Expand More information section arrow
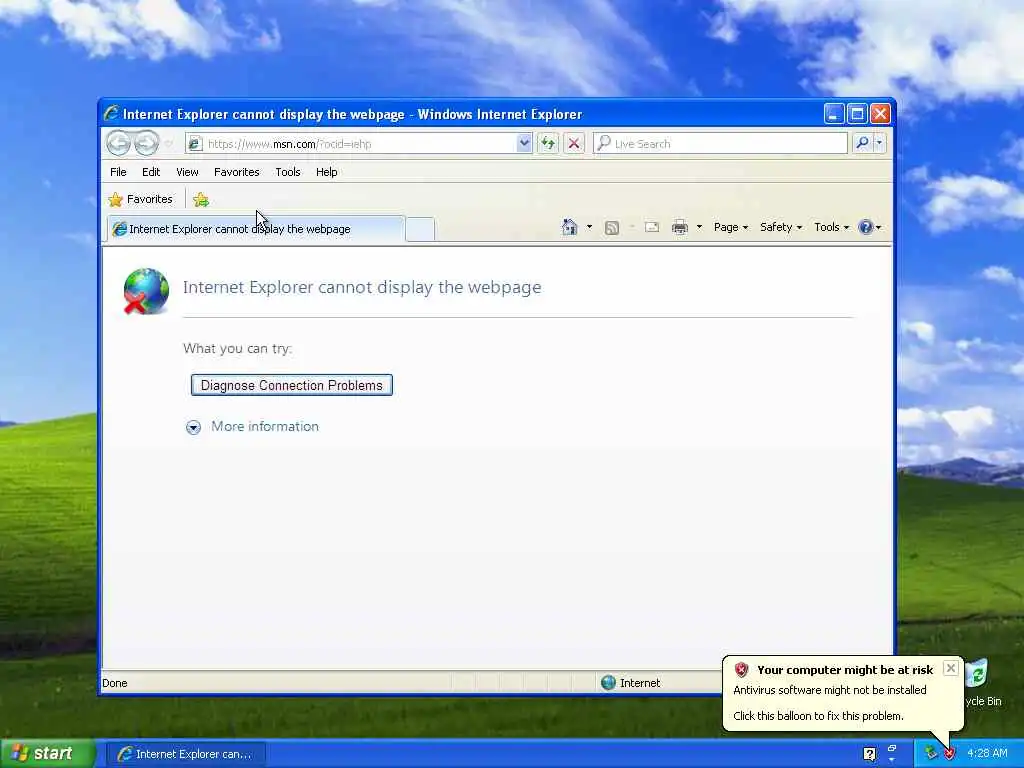 pos(193,427)
